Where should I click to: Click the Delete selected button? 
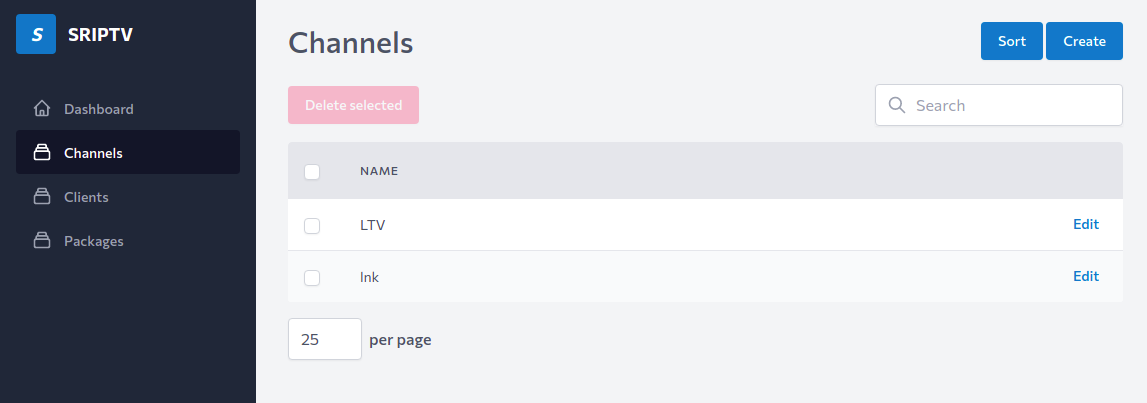point(353,105)
